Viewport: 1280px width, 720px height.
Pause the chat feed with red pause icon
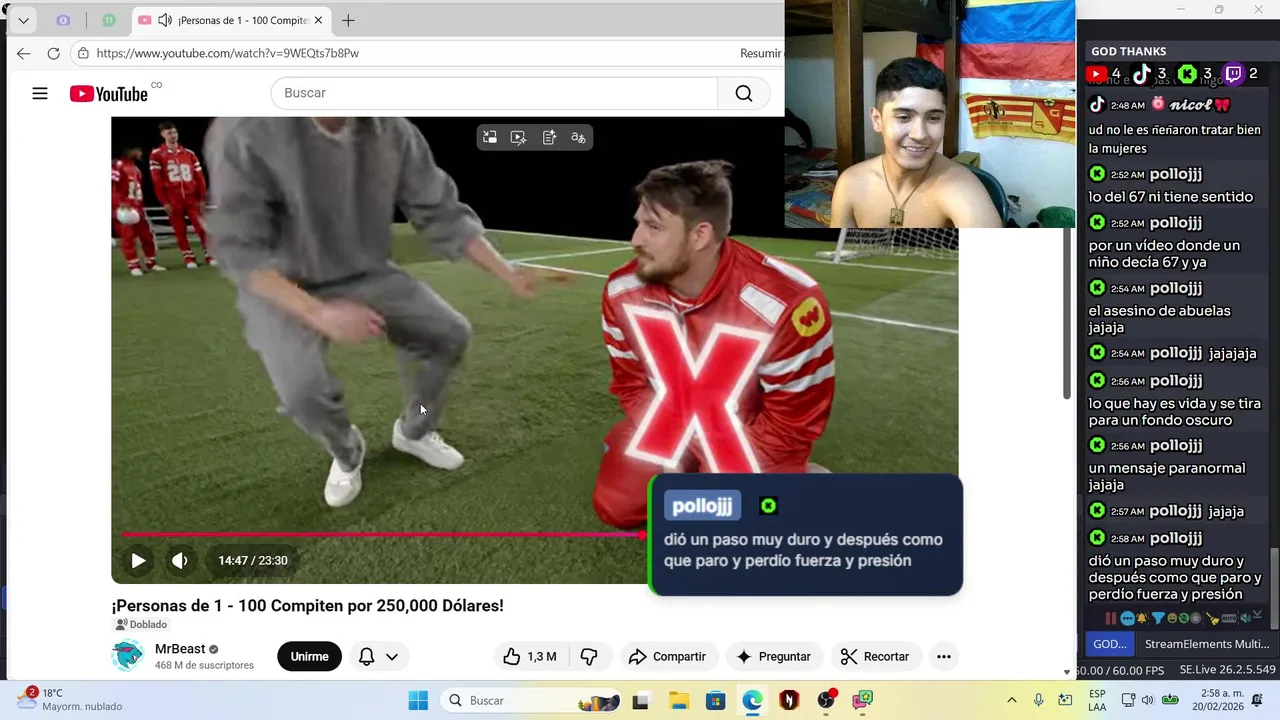tap(1111, 618)
